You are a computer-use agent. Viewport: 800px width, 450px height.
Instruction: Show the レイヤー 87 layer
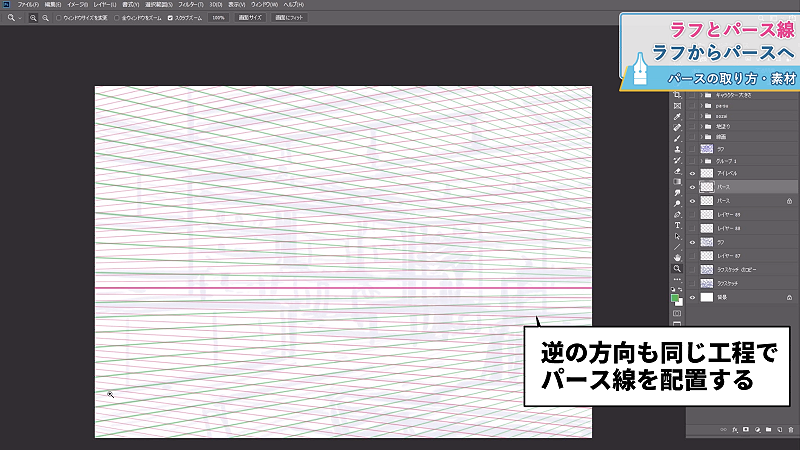(x=692, y=256)
